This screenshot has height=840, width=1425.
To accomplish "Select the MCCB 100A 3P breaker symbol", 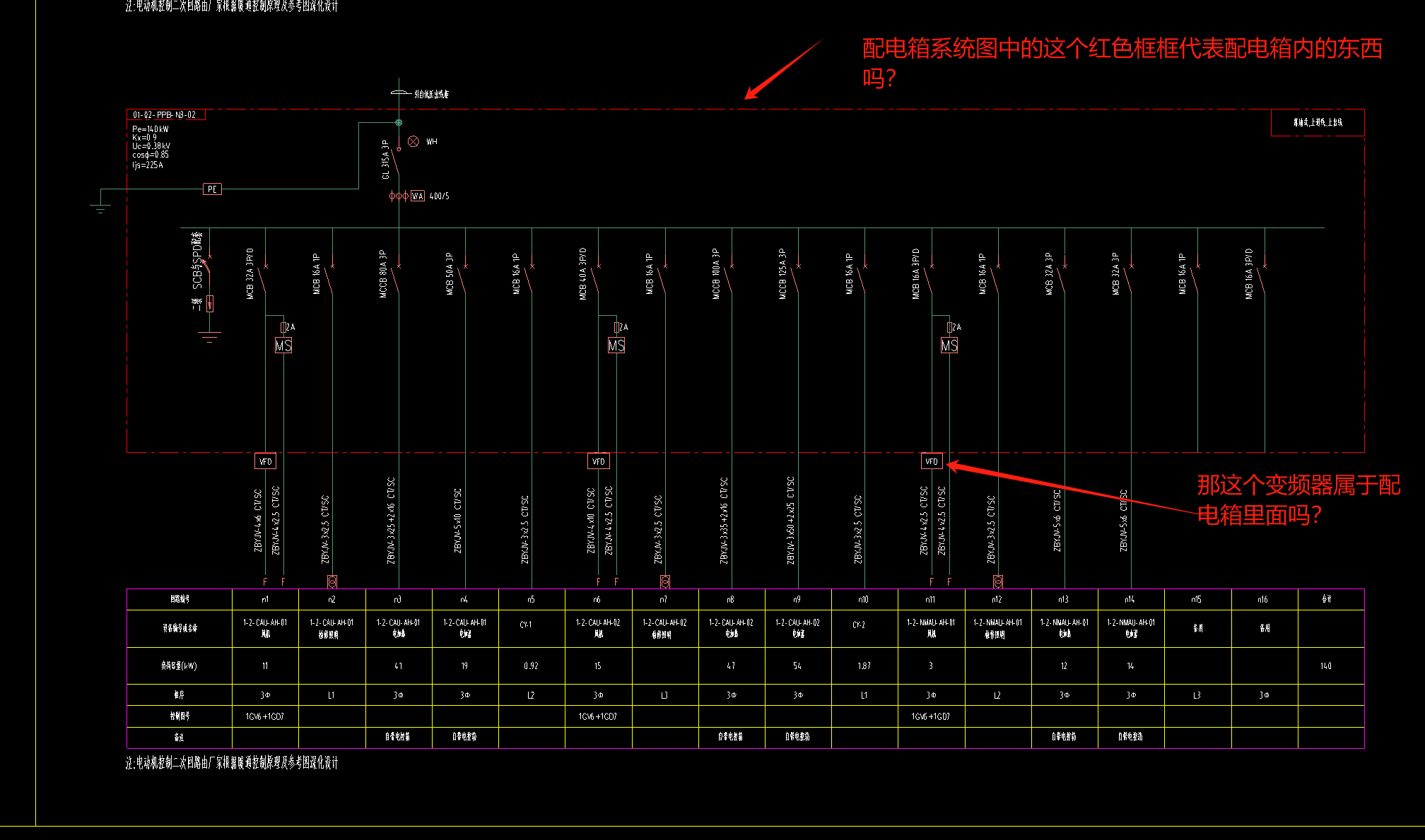I will (x=729, y=278).
